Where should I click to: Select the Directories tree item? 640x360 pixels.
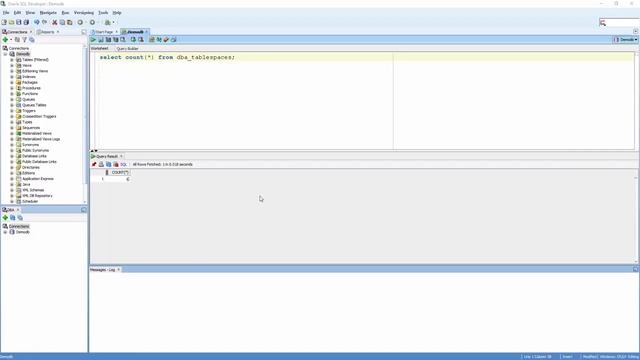31,167
